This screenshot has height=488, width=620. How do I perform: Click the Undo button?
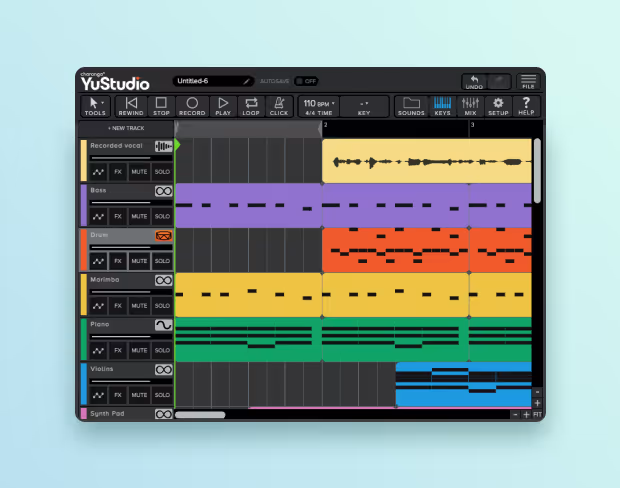point(474,82)
